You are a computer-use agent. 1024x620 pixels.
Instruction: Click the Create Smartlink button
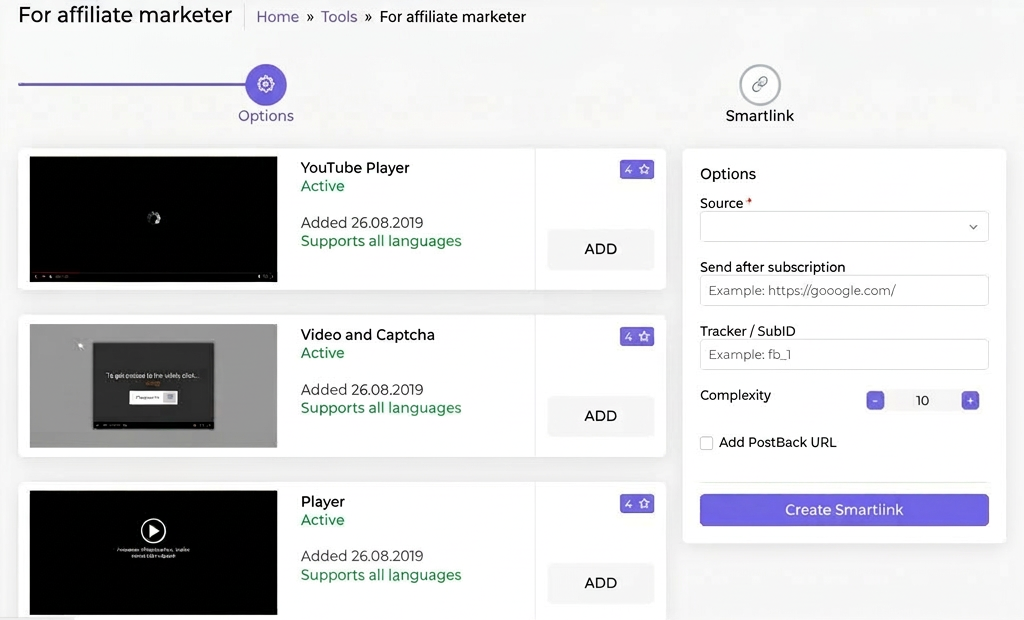[x=844, y=510]
